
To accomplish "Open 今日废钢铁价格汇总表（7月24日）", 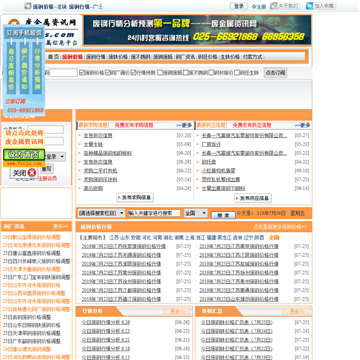I will [x=236, y=331].
